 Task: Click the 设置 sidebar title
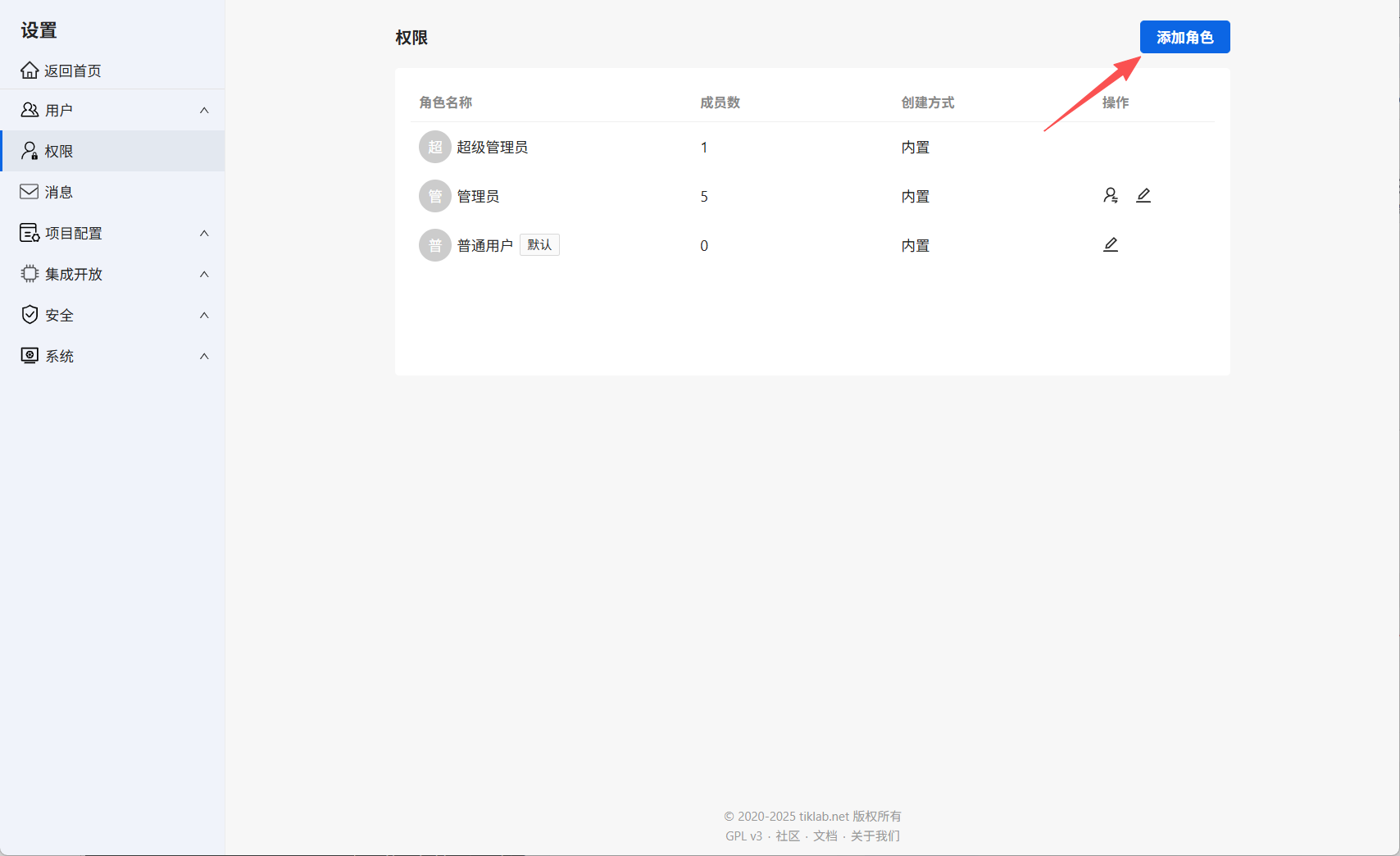pyautogui.click(x=39, y=30)
